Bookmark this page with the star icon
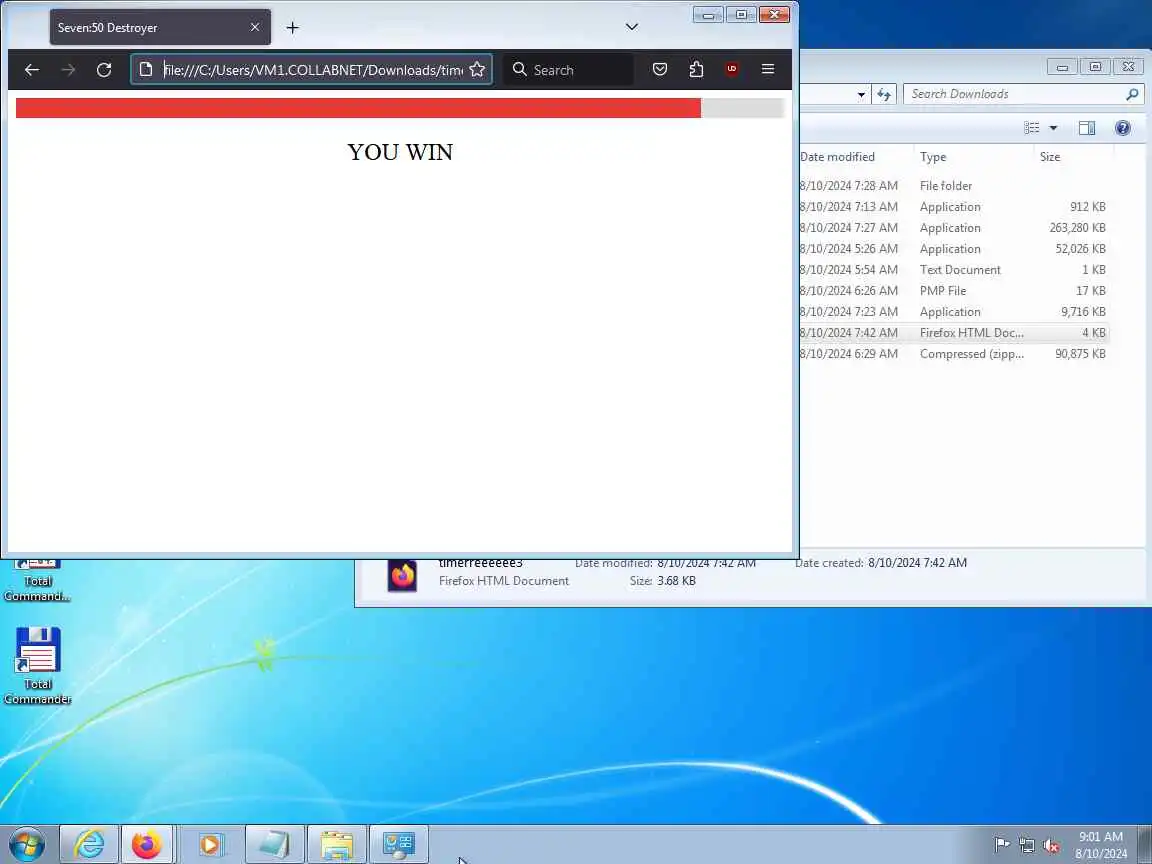Image resolution: width=1152 pixels, height=864 pixels. 477,70
